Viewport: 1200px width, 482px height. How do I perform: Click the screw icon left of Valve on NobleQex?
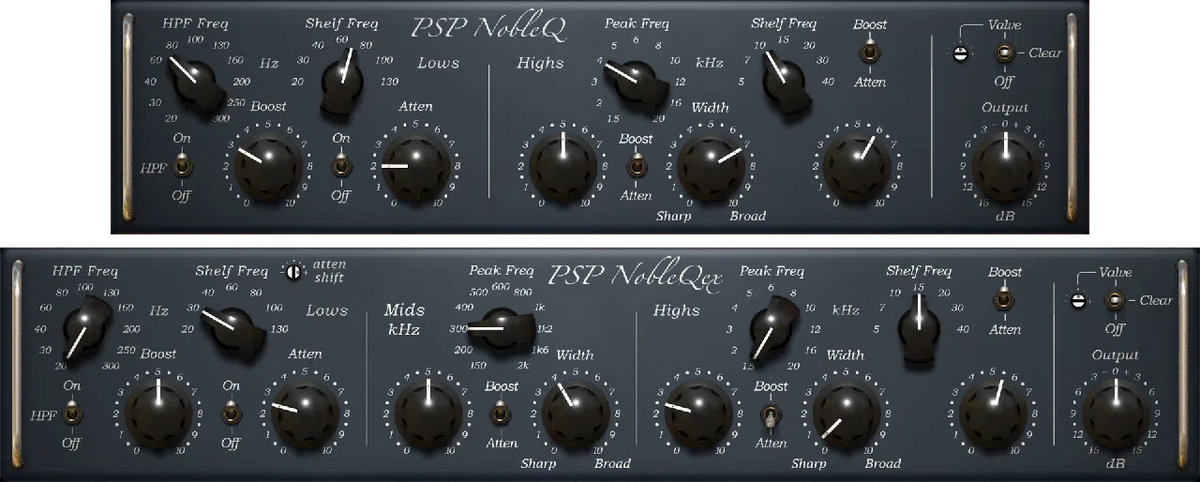pyautogui.click(x=1079, y=300)
